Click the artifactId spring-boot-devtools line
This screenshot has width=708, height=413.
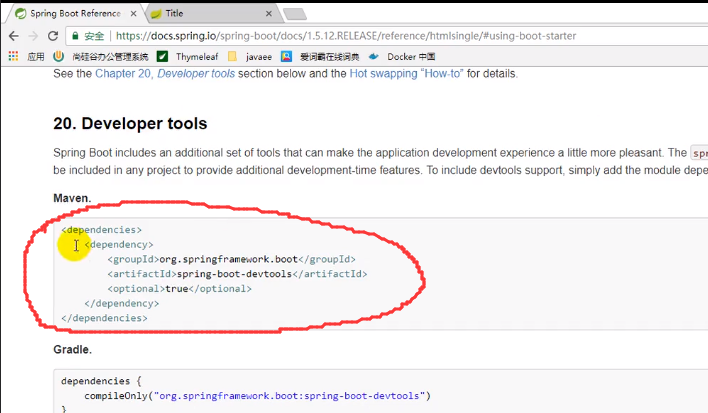(x=237, y=274)
